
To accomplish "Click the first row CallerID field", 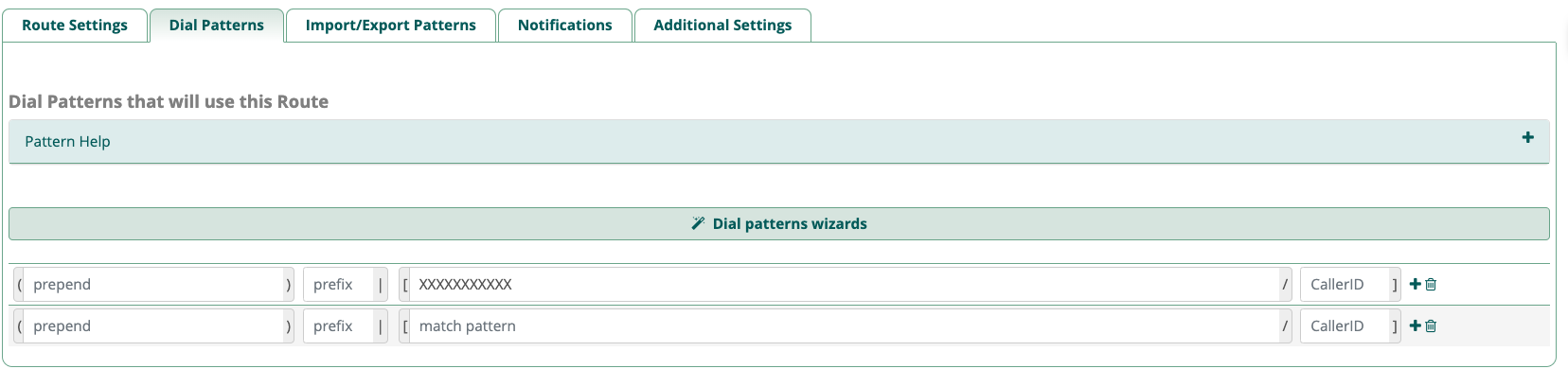I will 1345,284.
